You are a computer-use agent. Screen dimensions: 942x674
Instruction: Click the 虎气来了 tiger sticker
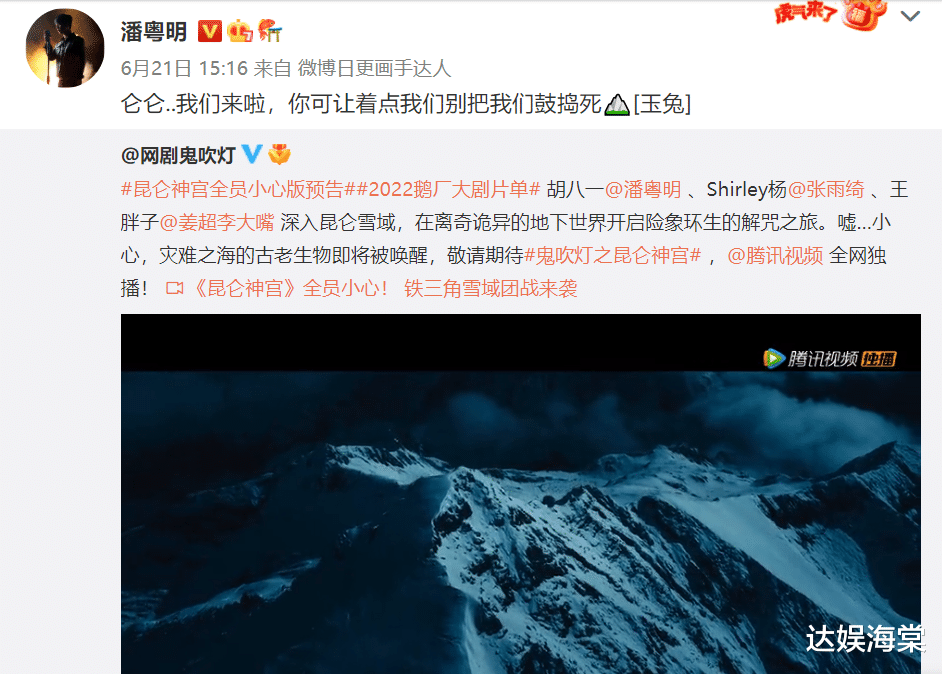pyautogui.click(x=830, y=14)
